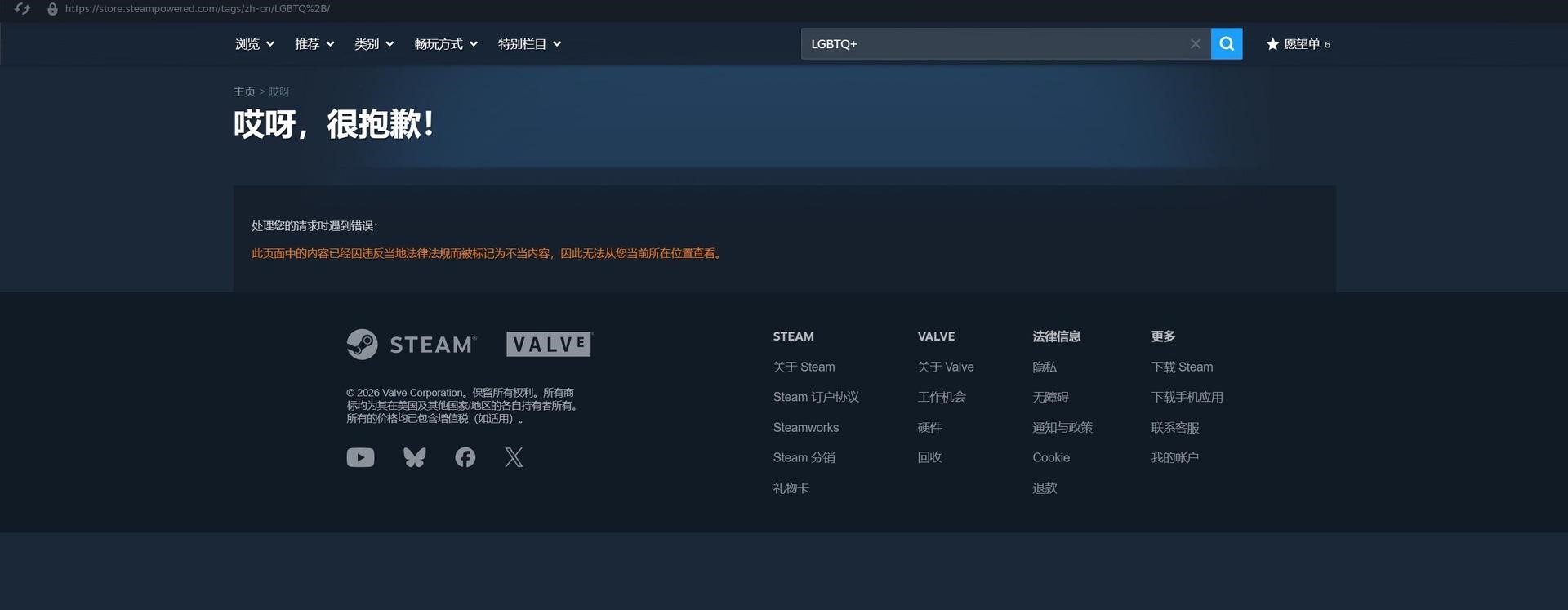The height and width of the screenshot is (610, 1568).
Task: Open 通知与政策 footer link
Action: pos(1062,428)
